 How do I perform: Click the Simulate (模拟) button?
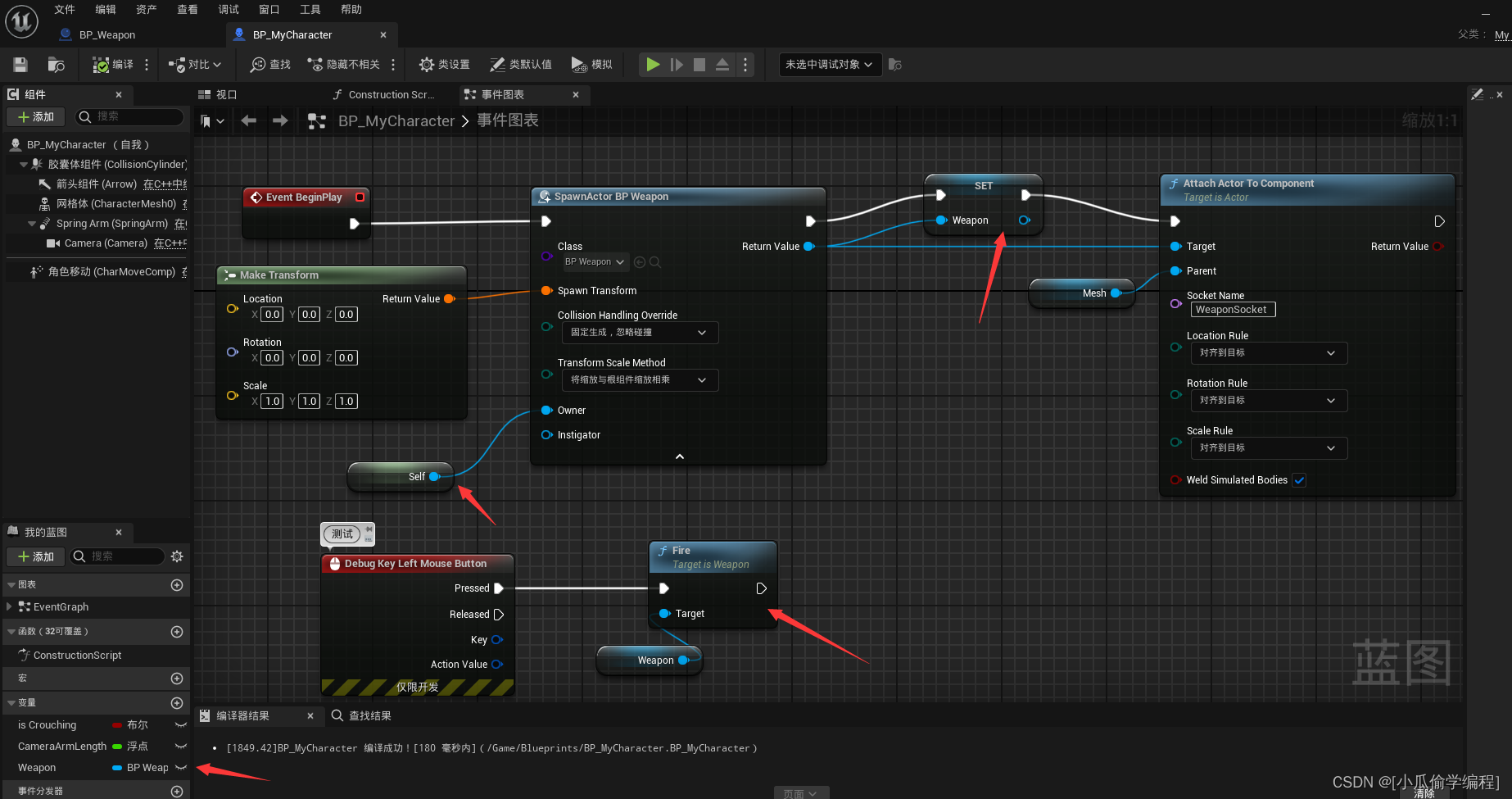(591, 65)
